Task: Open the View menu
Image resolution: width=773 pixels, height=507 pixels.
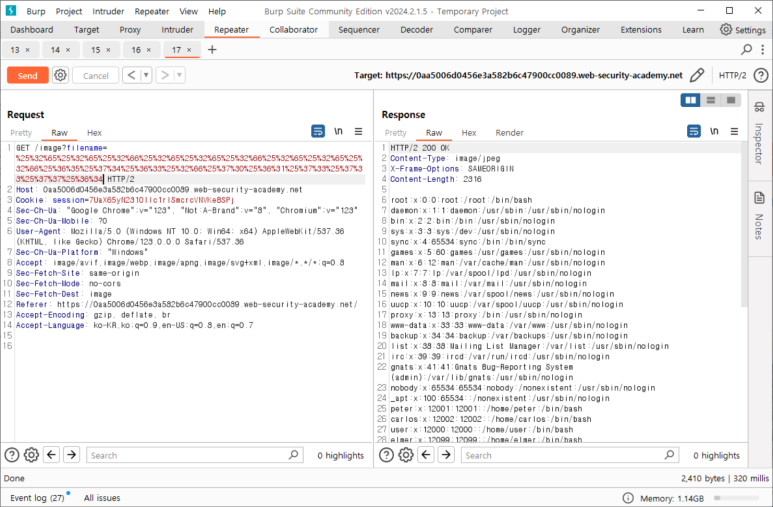Action: point(188,11)
